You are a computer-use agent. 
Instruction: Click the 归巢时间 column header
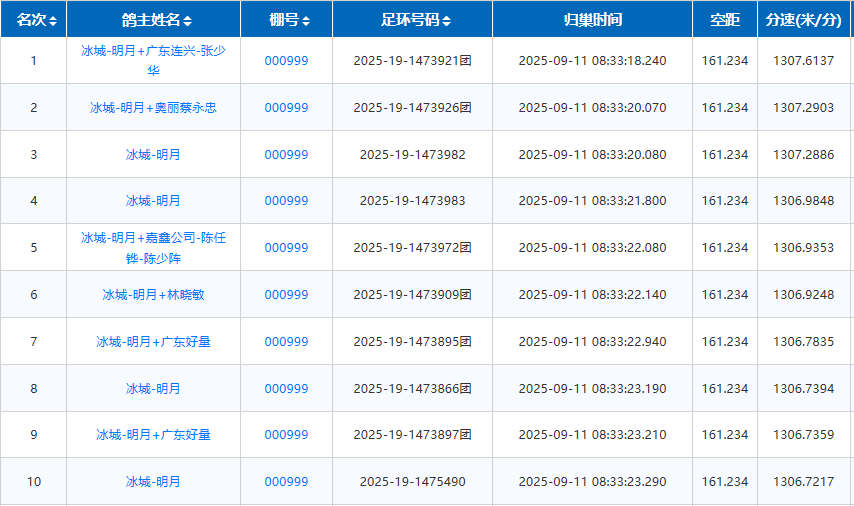(592, 19)
